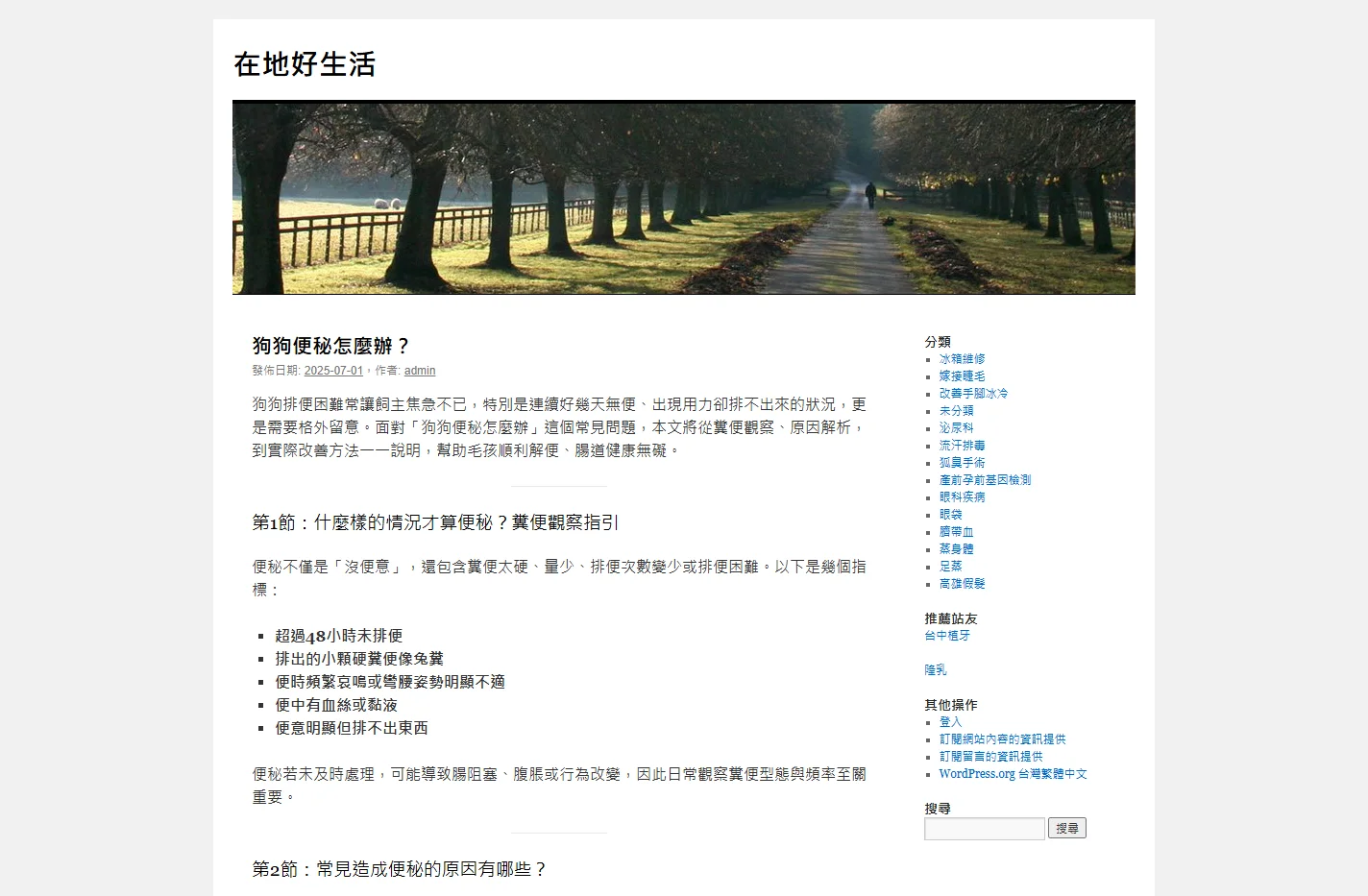Click list item 便意明顯但排不出東西

coord(352,728)
